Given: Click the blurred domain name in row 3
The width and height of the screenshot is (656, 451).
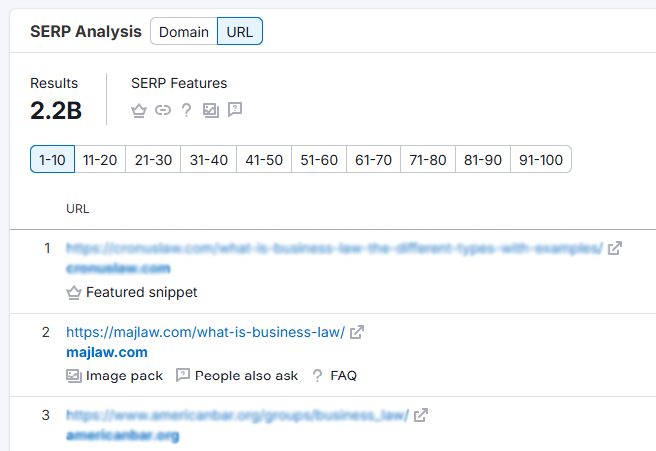Looking at the screenshot, I should tap(123, 436).
